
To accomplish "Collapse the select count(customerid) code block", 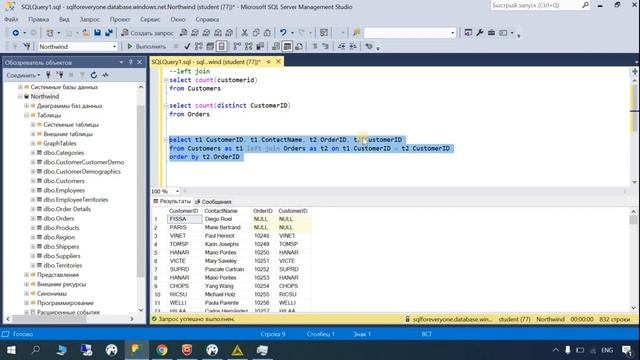I will pyautogui.click(x=166, y=80).
